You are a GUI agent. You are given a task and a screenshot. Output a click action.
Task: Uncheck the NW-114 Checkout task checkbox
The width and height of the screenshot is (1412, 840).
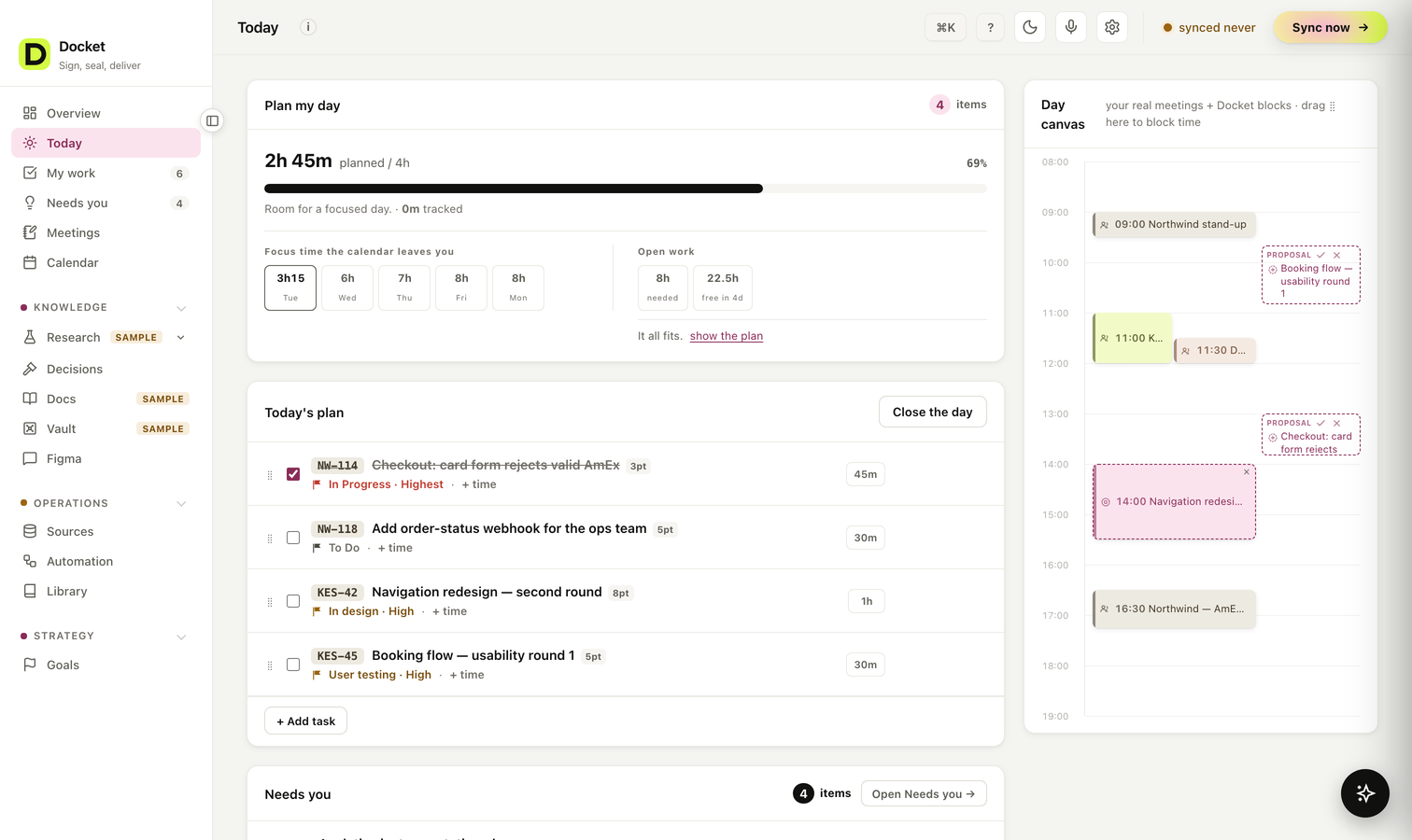(293, 474)
